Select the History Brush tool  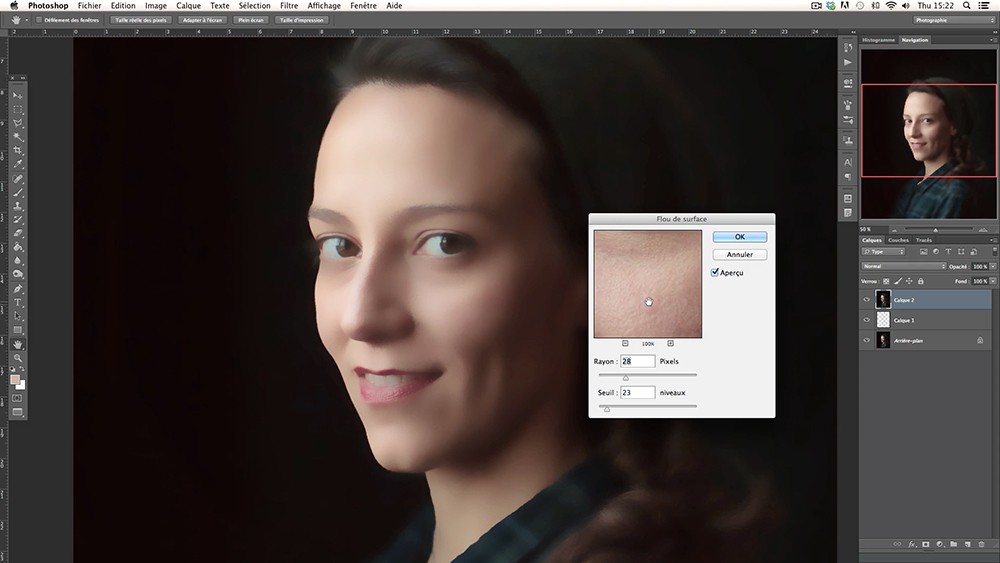[18, 220]
